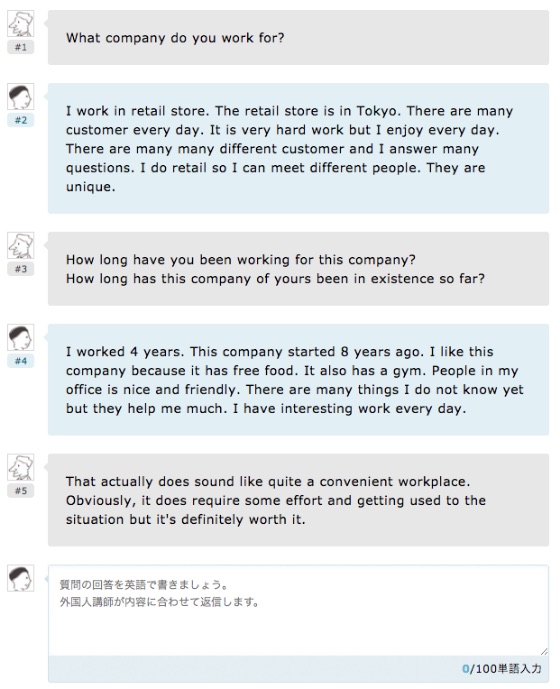The width and height of the screenshot is (560, 689).
Task: Click the teacher avatar beside message #5
Action: (x=21, y=467)
